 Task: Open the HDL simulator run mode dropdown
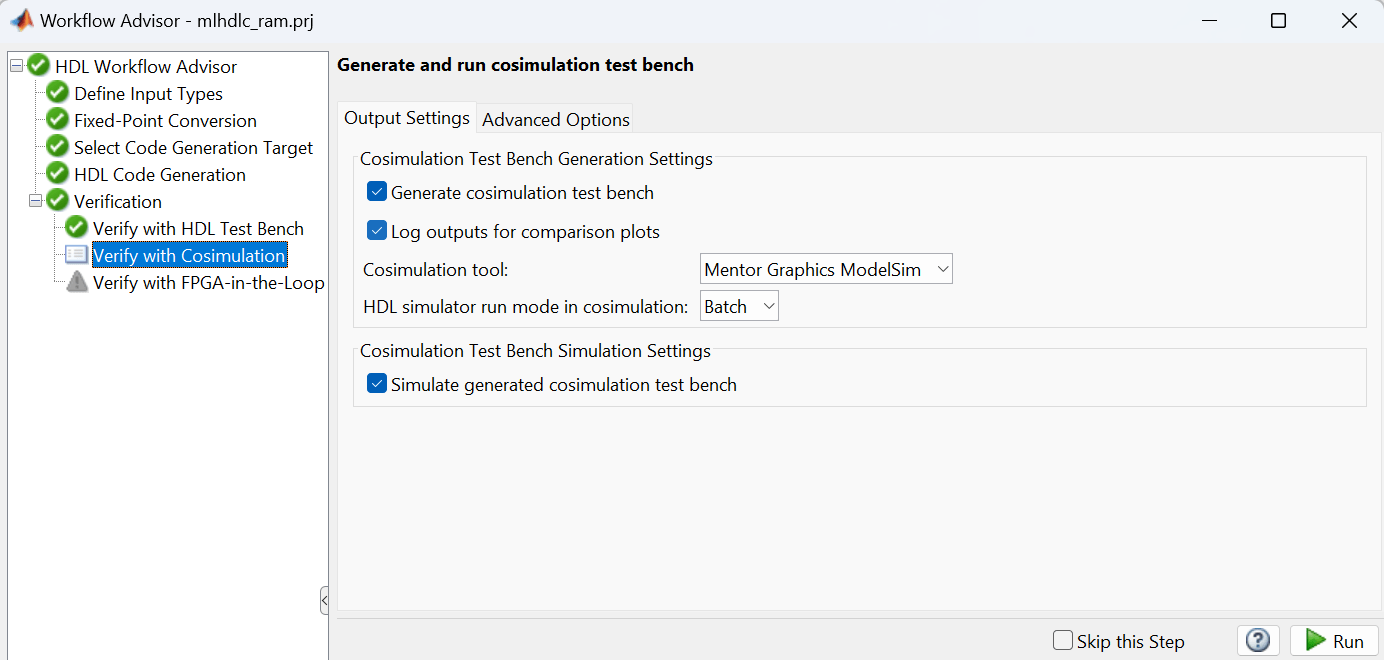point(739,307)
